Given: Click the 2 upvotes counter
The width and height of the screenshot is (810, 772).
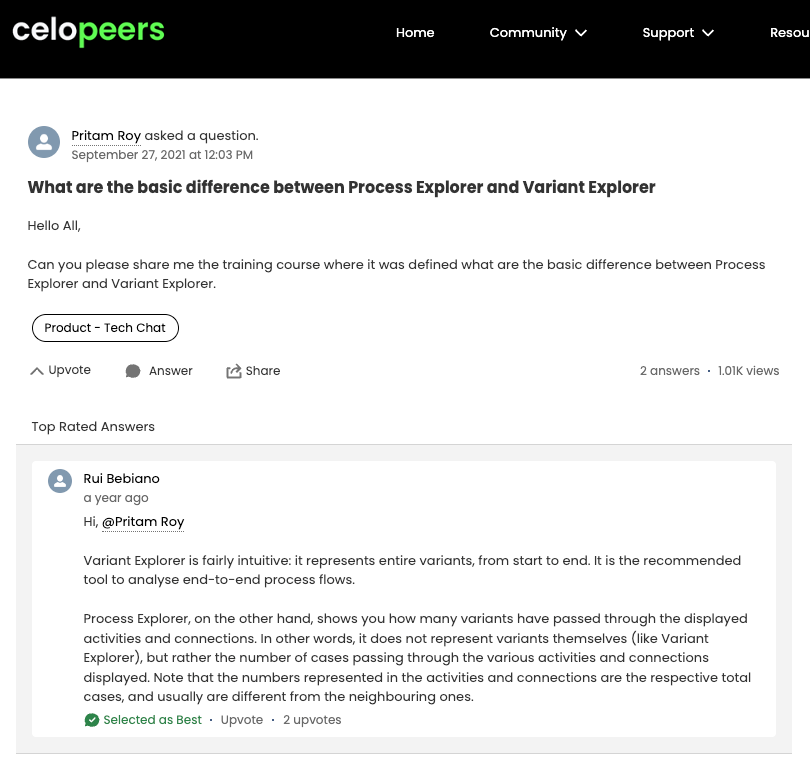Looking at the screenshot, I should [x=312, y=719].
